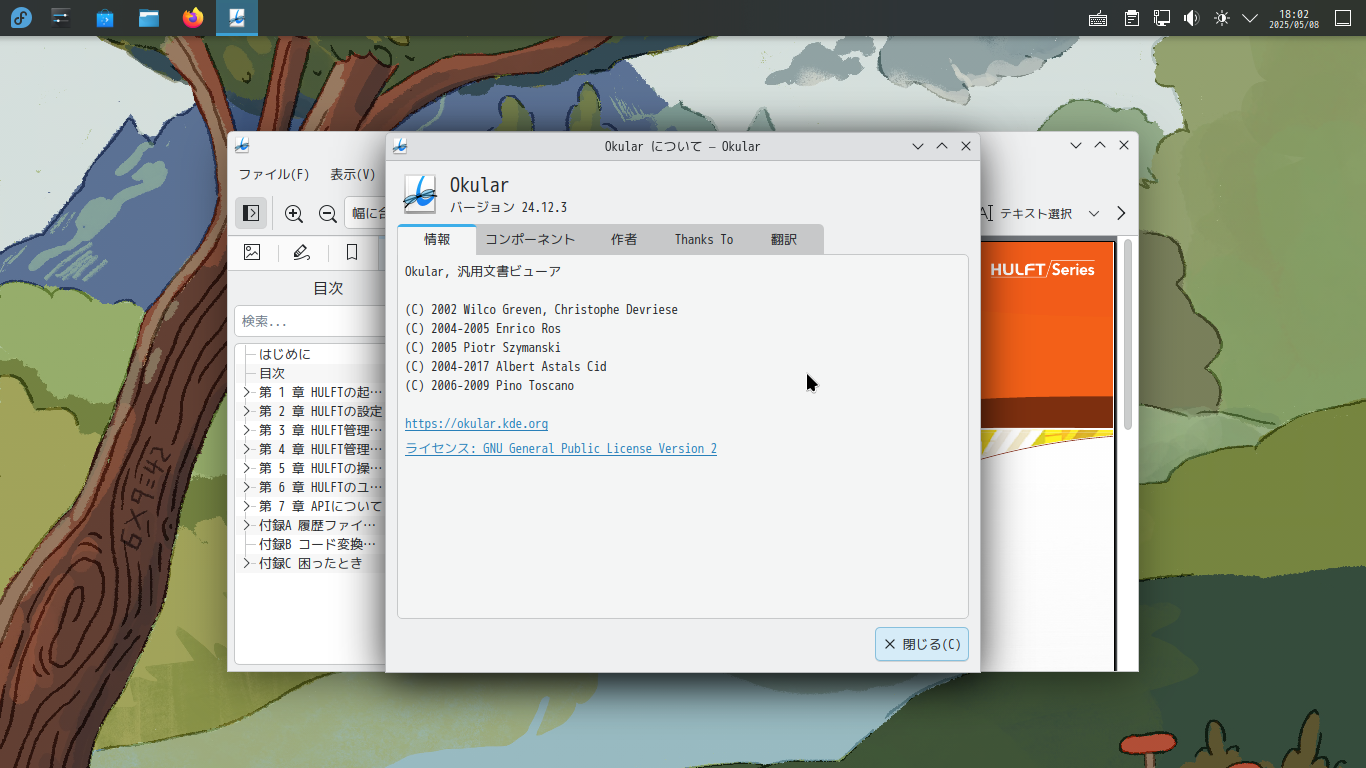This screenshot has width=1366, height=768.
Task: Expand the 第 1 章 tree entry
Action: pos(247,393)
